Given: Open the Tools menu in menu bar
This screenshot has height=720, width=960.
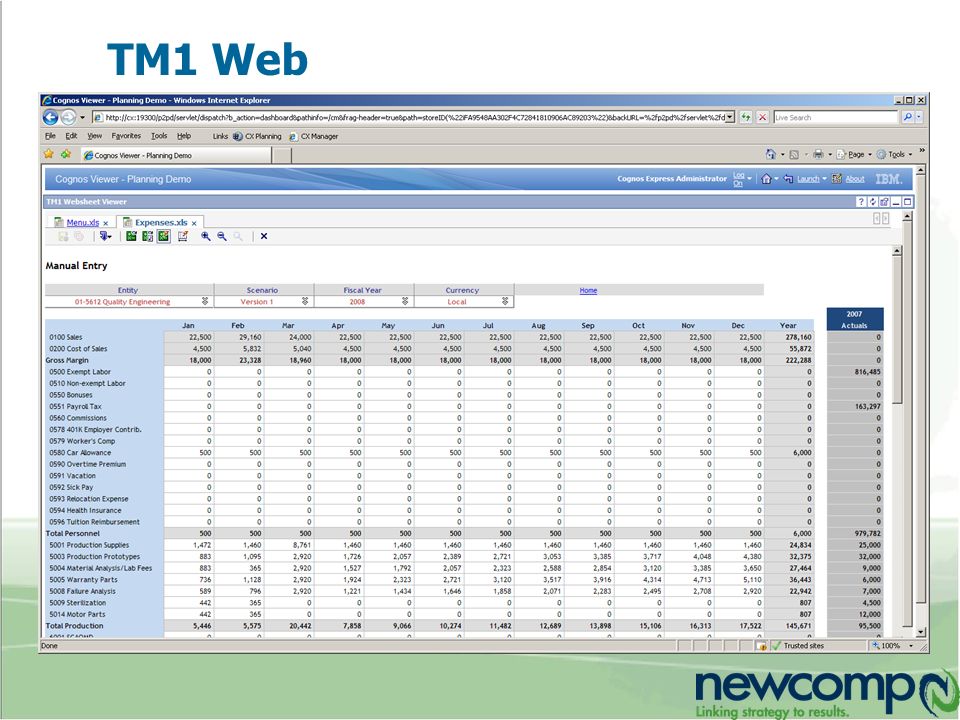Looking at the screenshot, I should pyautogui.click(x=159, y=136).
